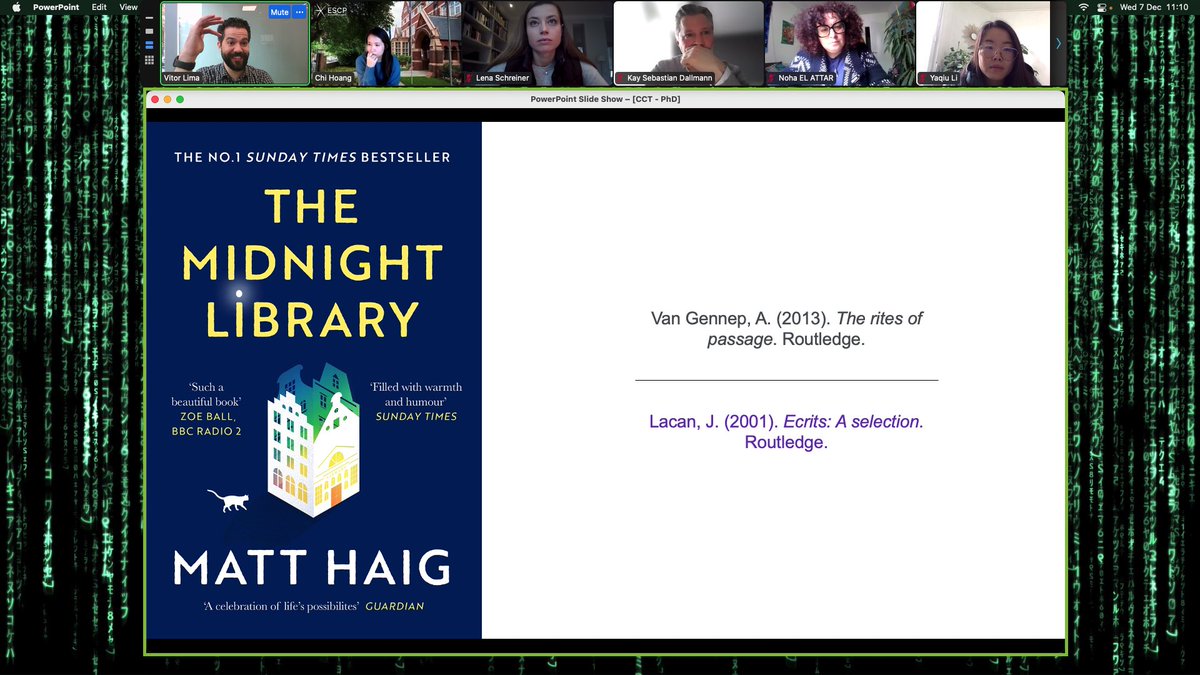
Task: Select Chi Hoang's video thumbnail
Action: 385,43
